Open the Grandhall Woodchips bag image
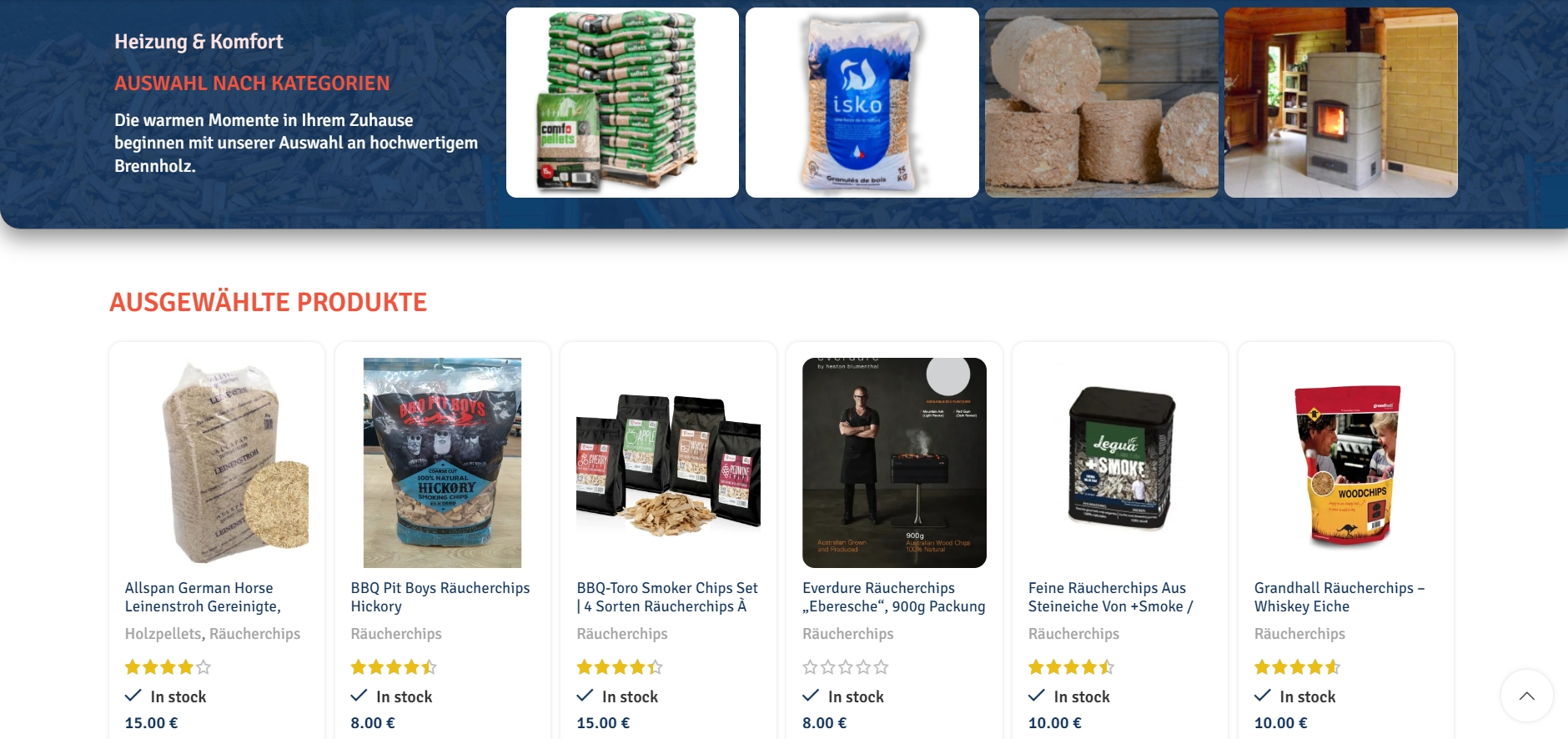 (1346, 463)
